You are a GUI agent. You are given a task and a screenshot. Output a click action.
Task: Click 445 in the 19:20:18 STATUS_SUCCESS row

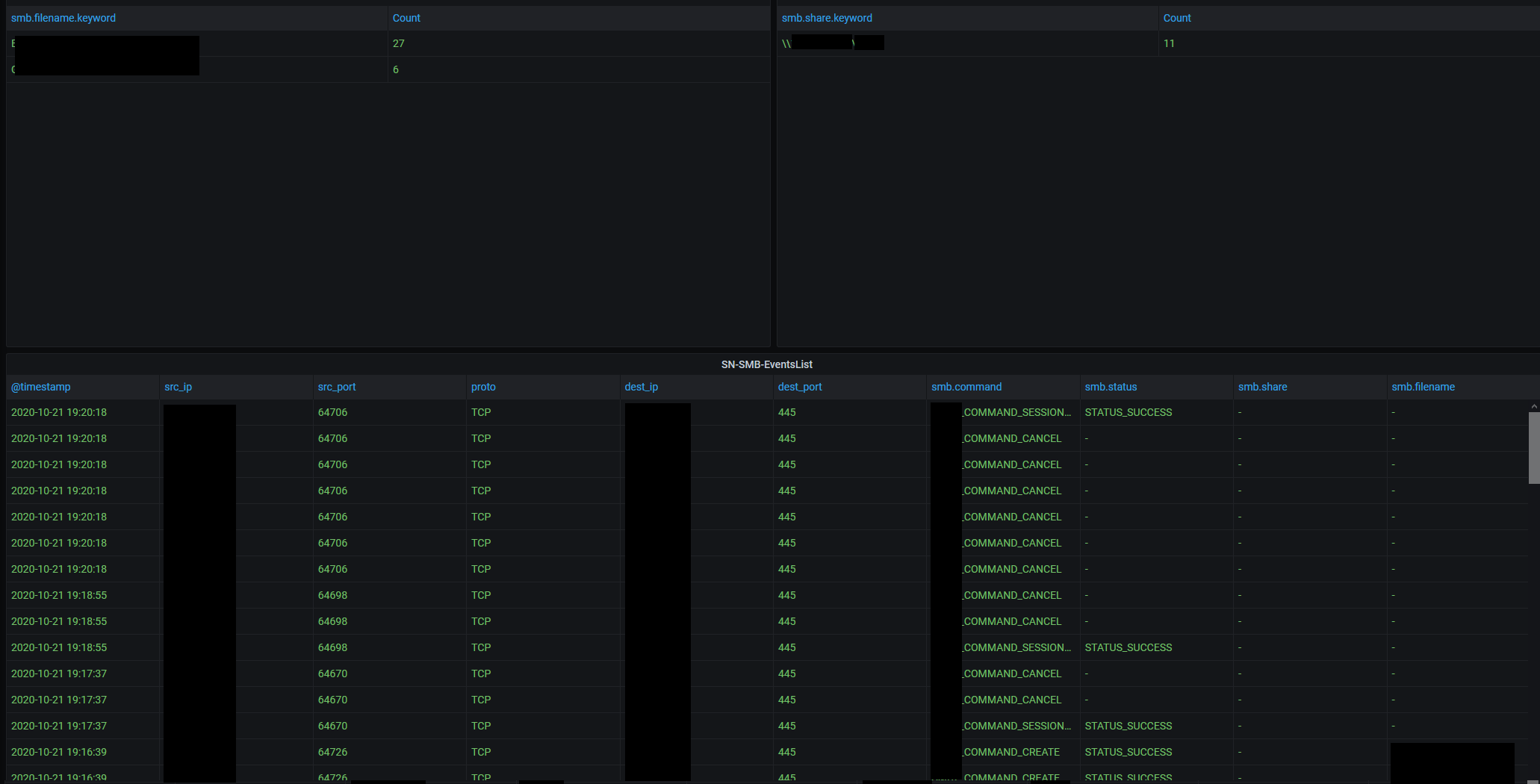787,412
